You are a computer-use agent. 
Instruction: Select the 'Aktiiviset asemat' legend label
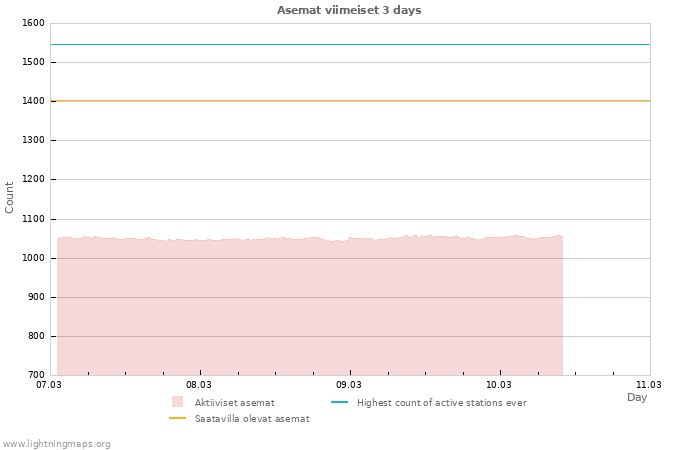click(x=234, y=402)
